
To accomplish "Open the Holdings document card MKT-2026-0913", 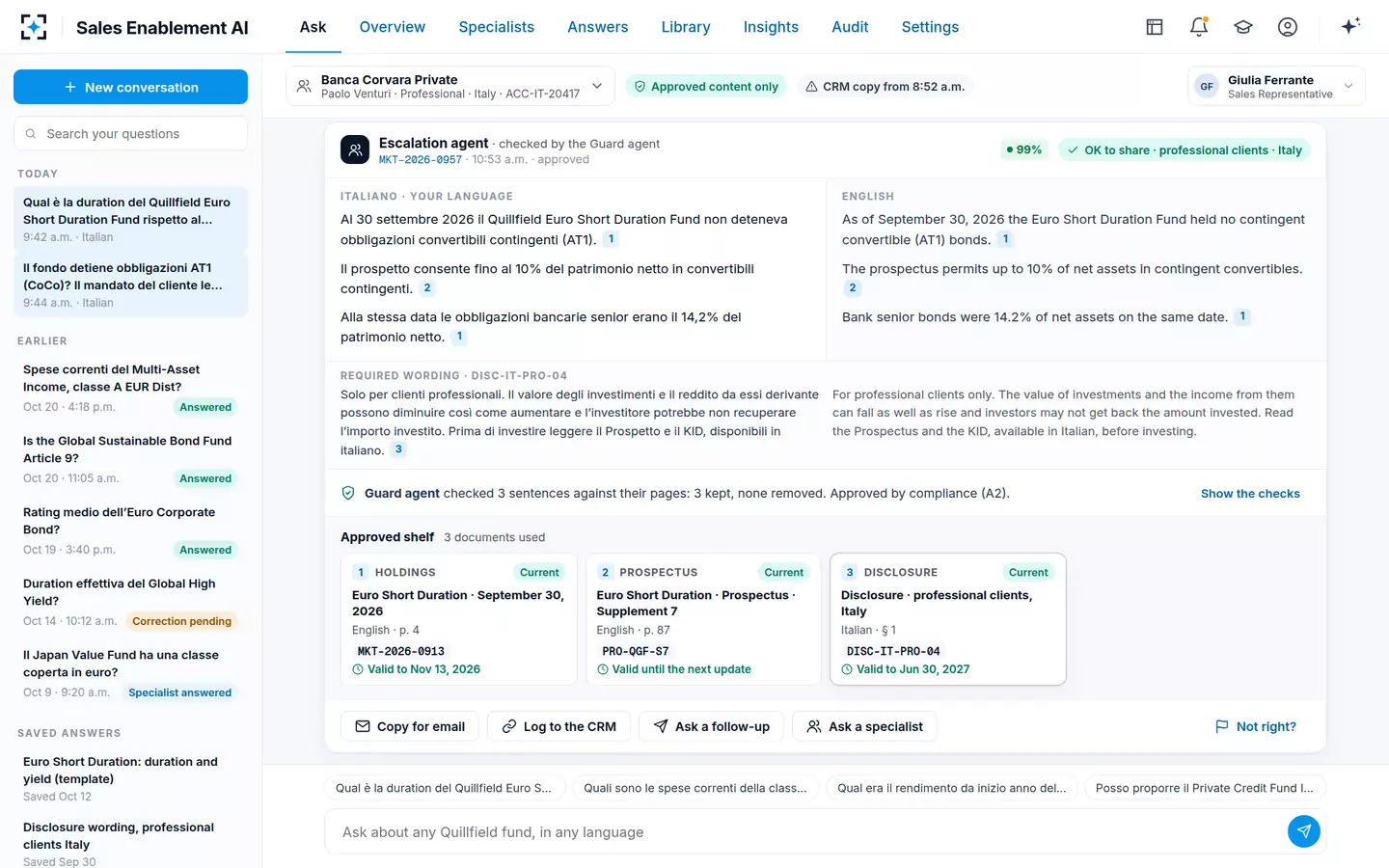I will click(x=459, y=618).
